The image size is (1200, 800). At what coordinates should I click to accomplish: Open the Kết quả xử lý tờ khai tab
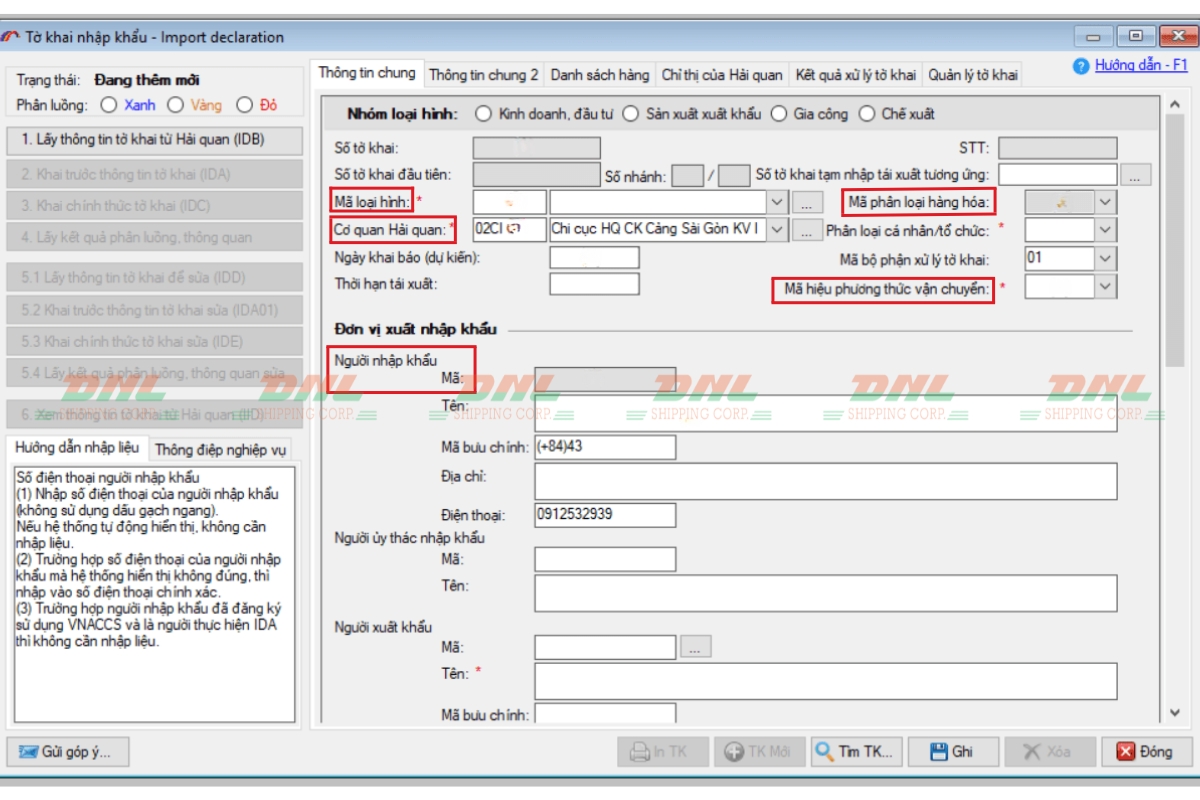(x=855, y=75)
